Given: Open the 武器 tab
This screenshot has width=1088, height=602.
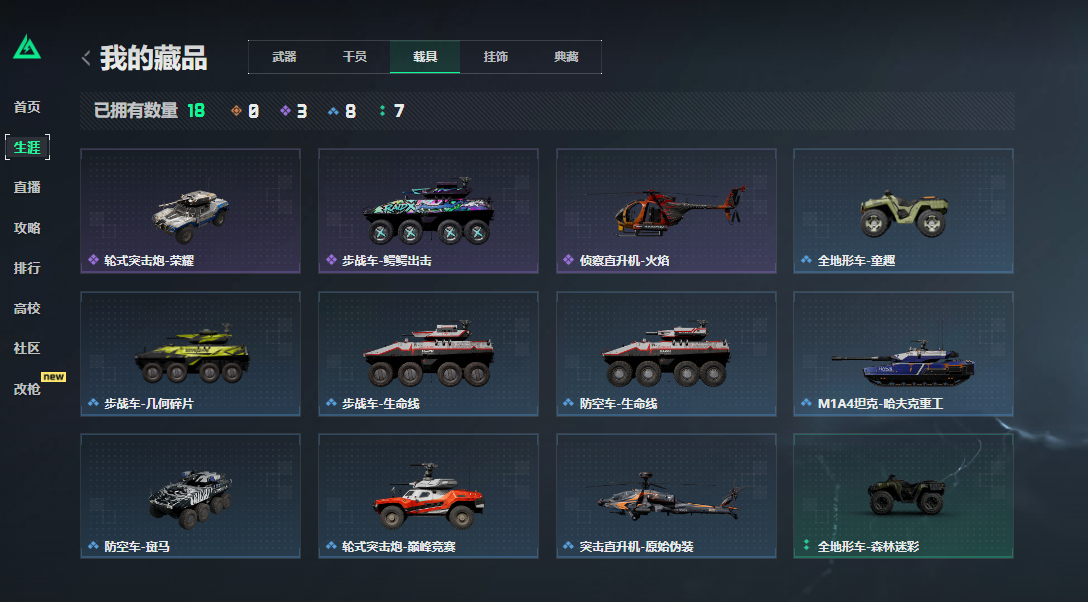Looking at the screenshot, I should coord(284,57).
